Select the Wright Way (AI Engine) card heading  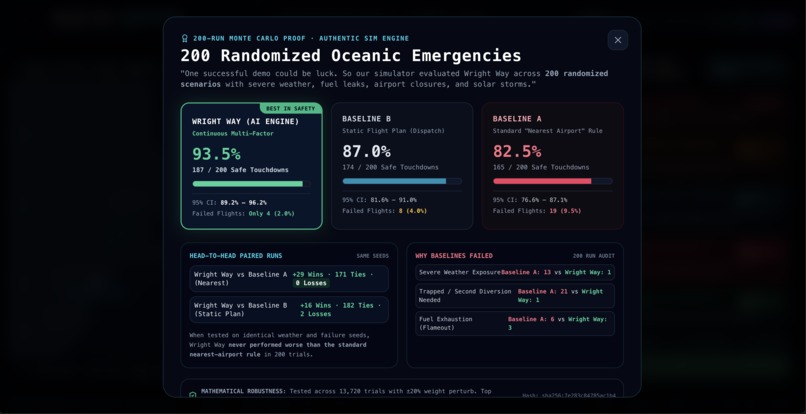click(x=245, y=121)
